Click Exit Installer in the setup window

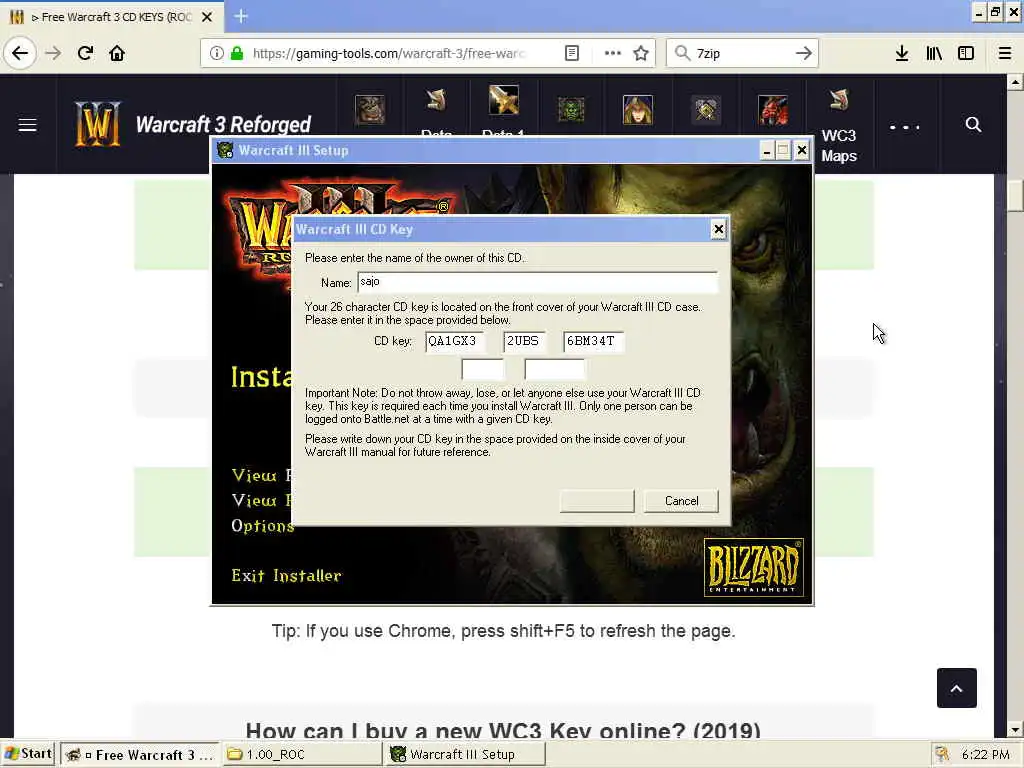[x=286, y=575]
